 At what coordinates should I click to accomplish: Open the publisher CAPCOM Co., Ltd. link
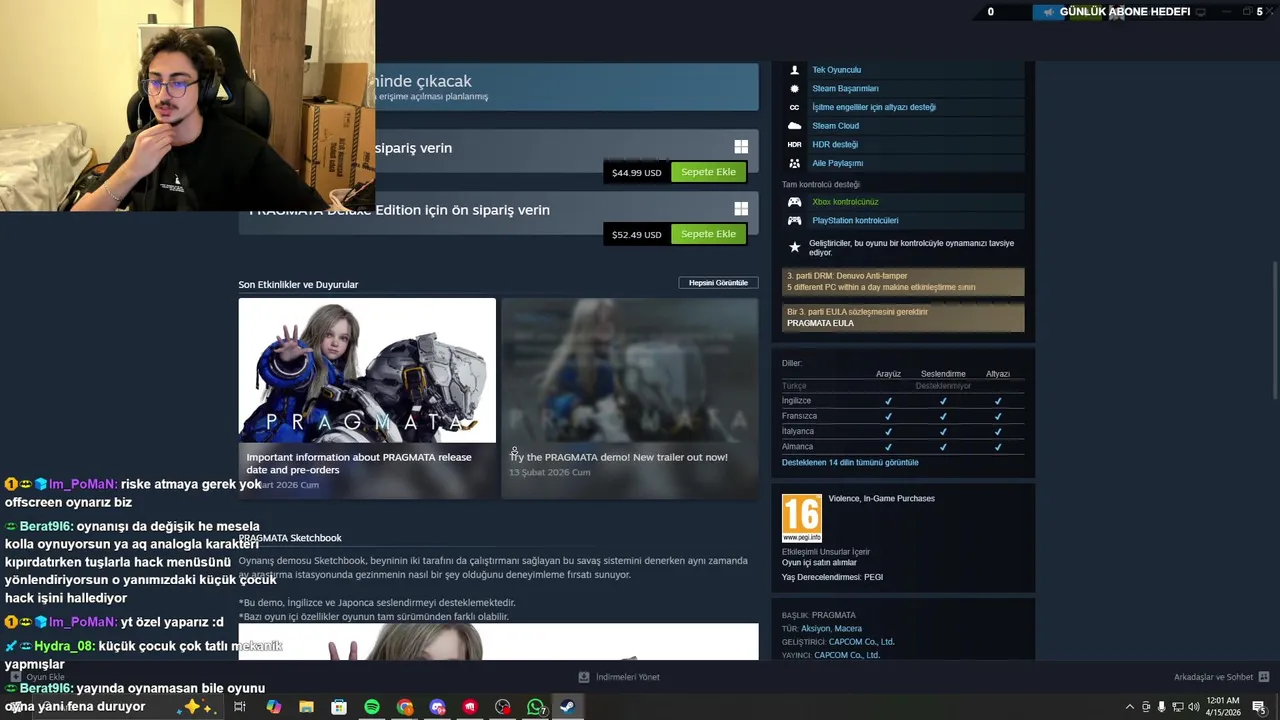pyautogui.click(x=847, y=655)
